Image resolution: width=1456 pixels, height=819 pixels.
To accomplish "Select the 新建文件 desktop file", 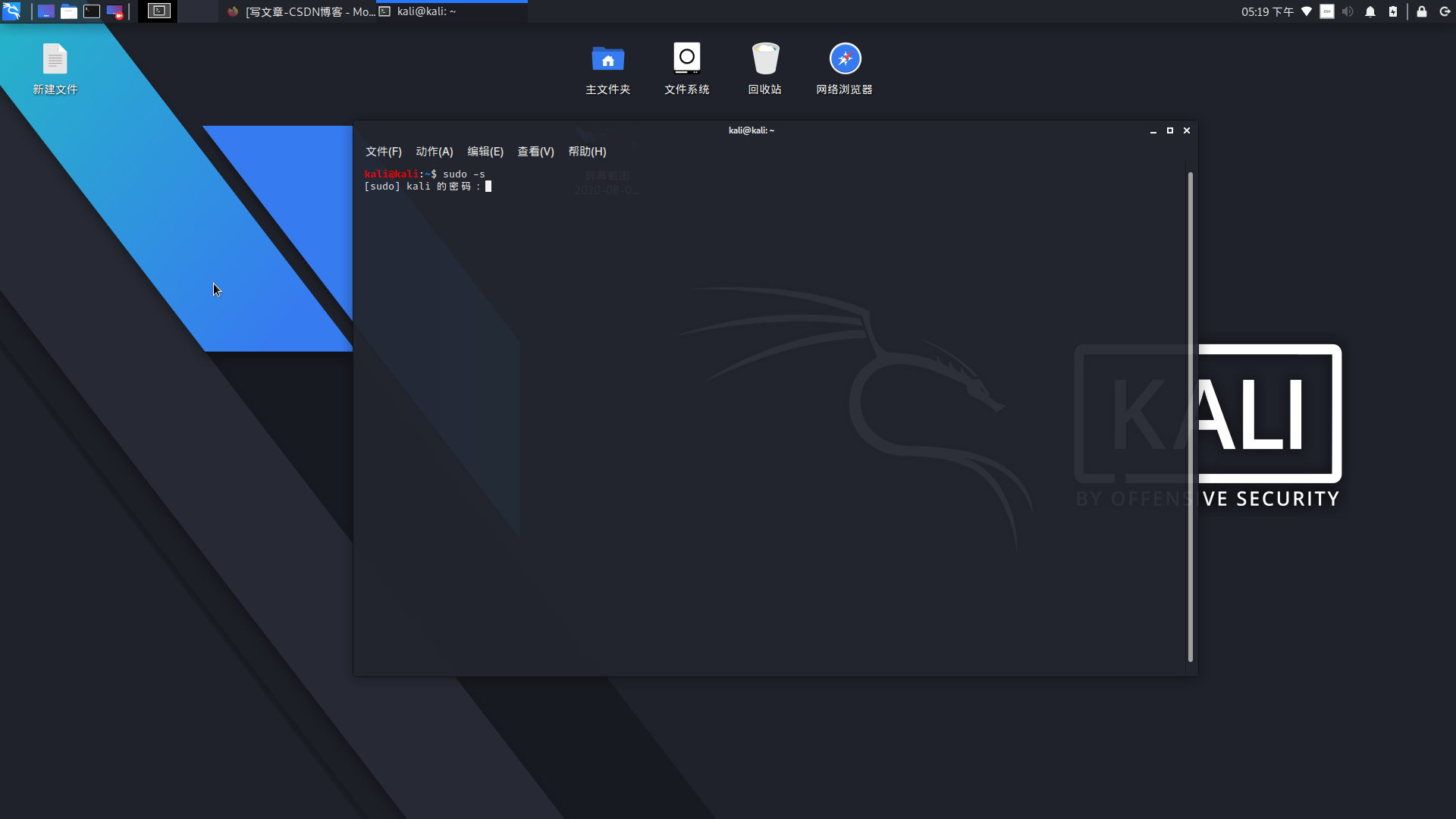I will (55, 69).
